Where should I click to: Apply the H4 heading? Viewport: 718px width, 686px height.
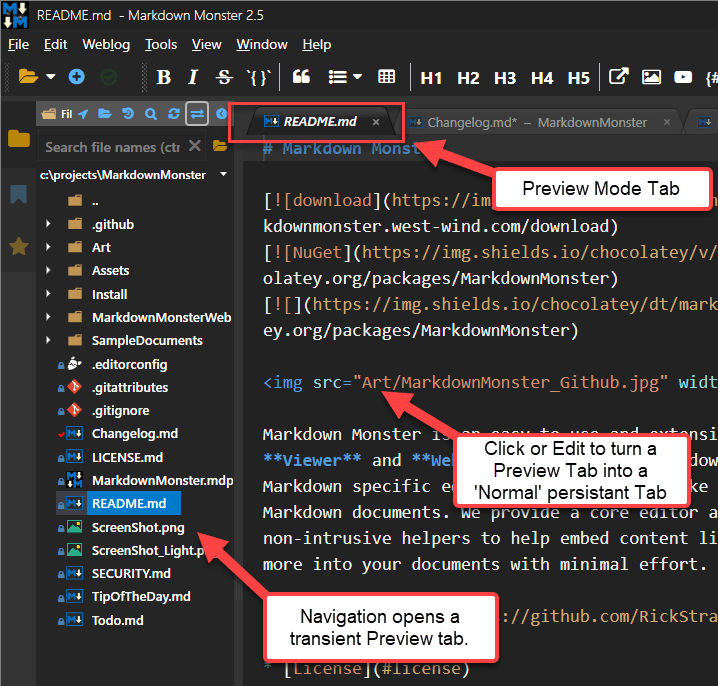(542, 78)
